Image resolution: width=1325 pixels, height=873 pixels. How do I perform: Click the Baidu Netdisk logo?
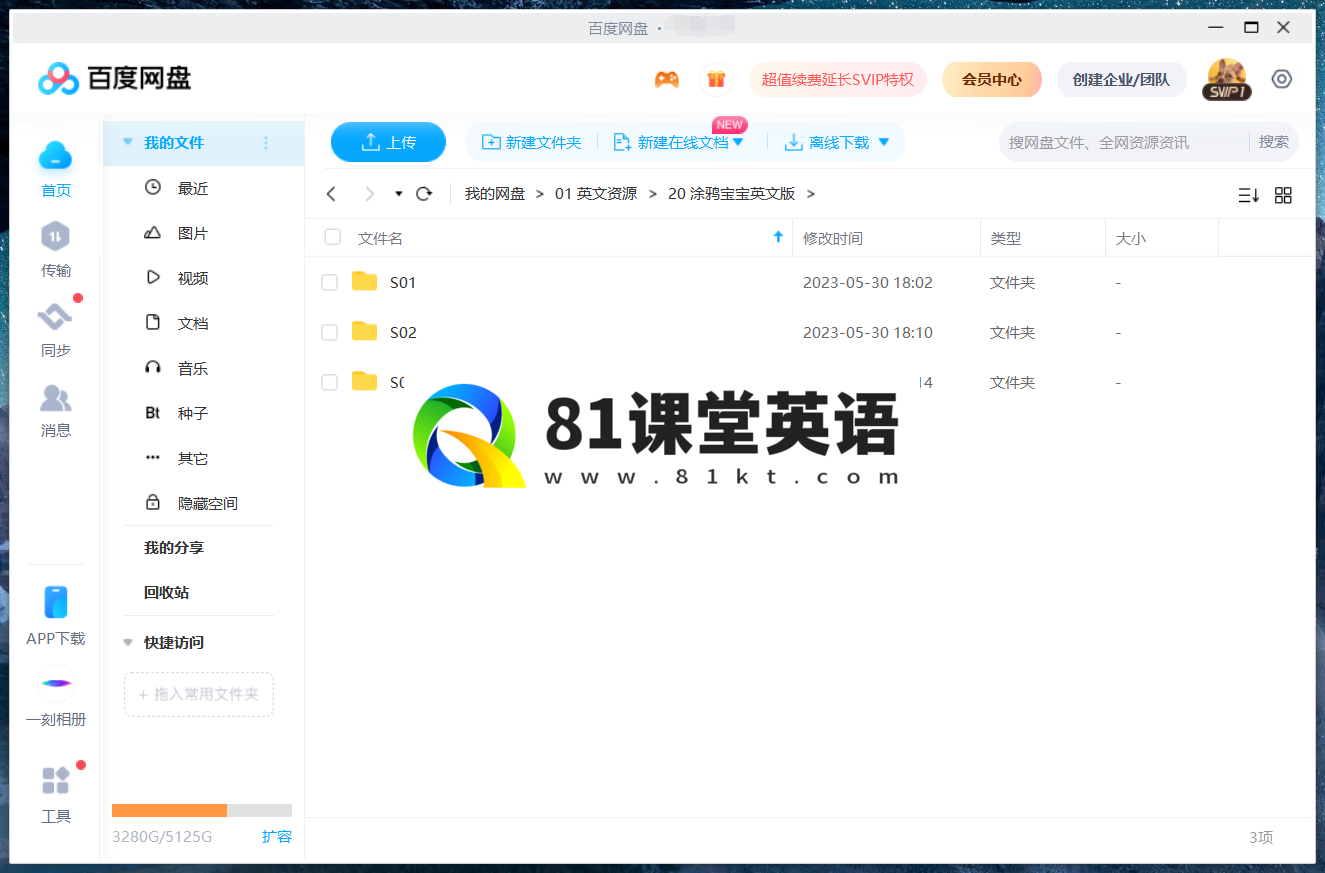click(114, 78)
